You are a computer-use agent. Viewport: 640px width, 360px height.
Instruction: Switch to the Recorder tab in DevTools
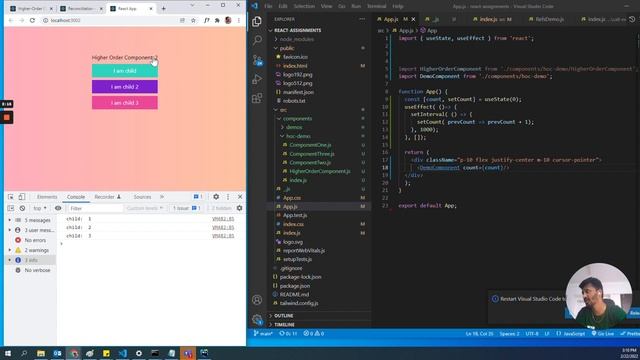[108, 197]
